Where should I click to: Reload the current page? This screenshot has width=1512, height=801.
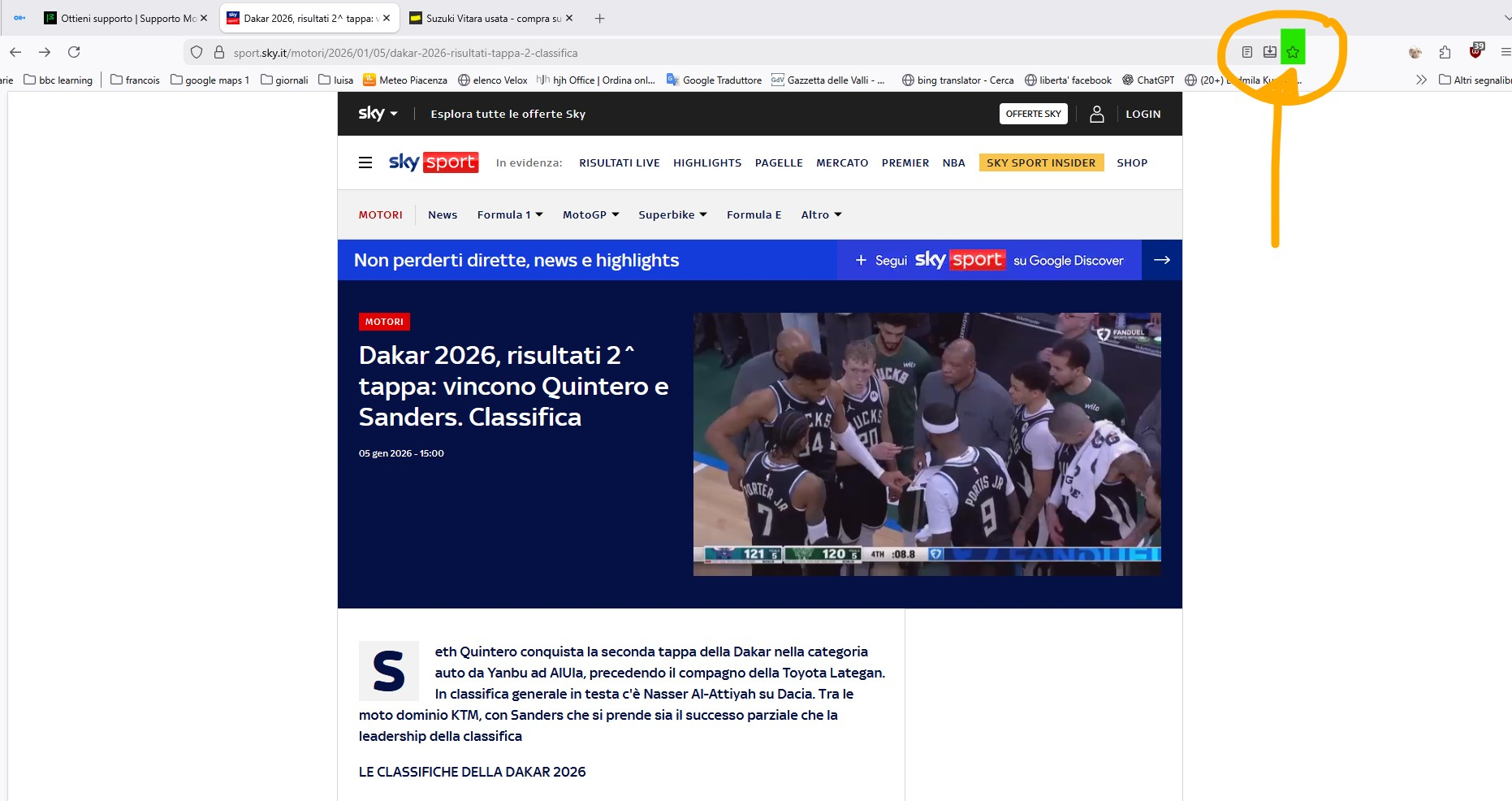[74, 52]
